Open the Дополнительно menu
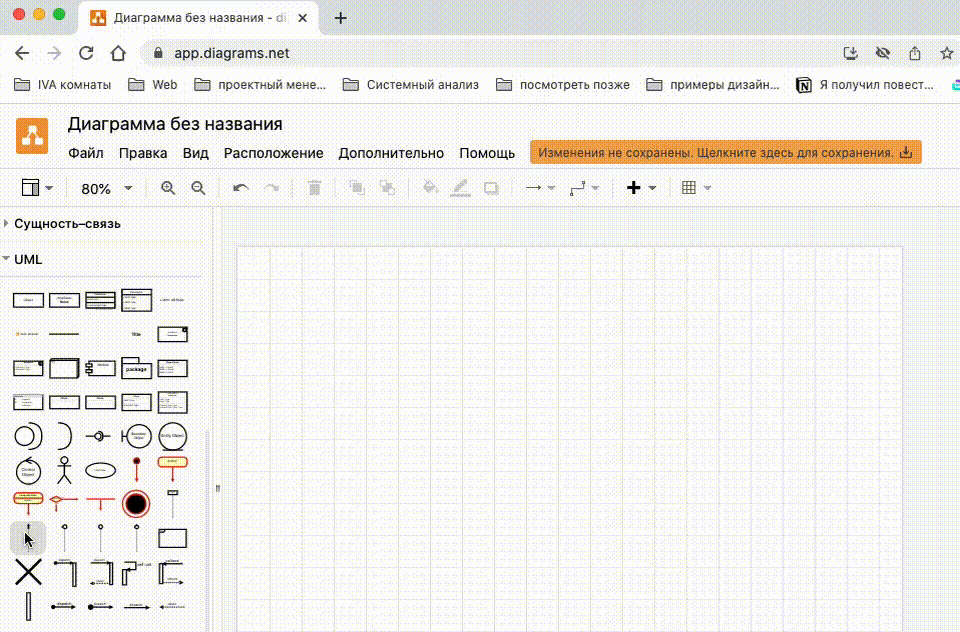The width and height of the screenshot is (960, 632). pos(391,153)
